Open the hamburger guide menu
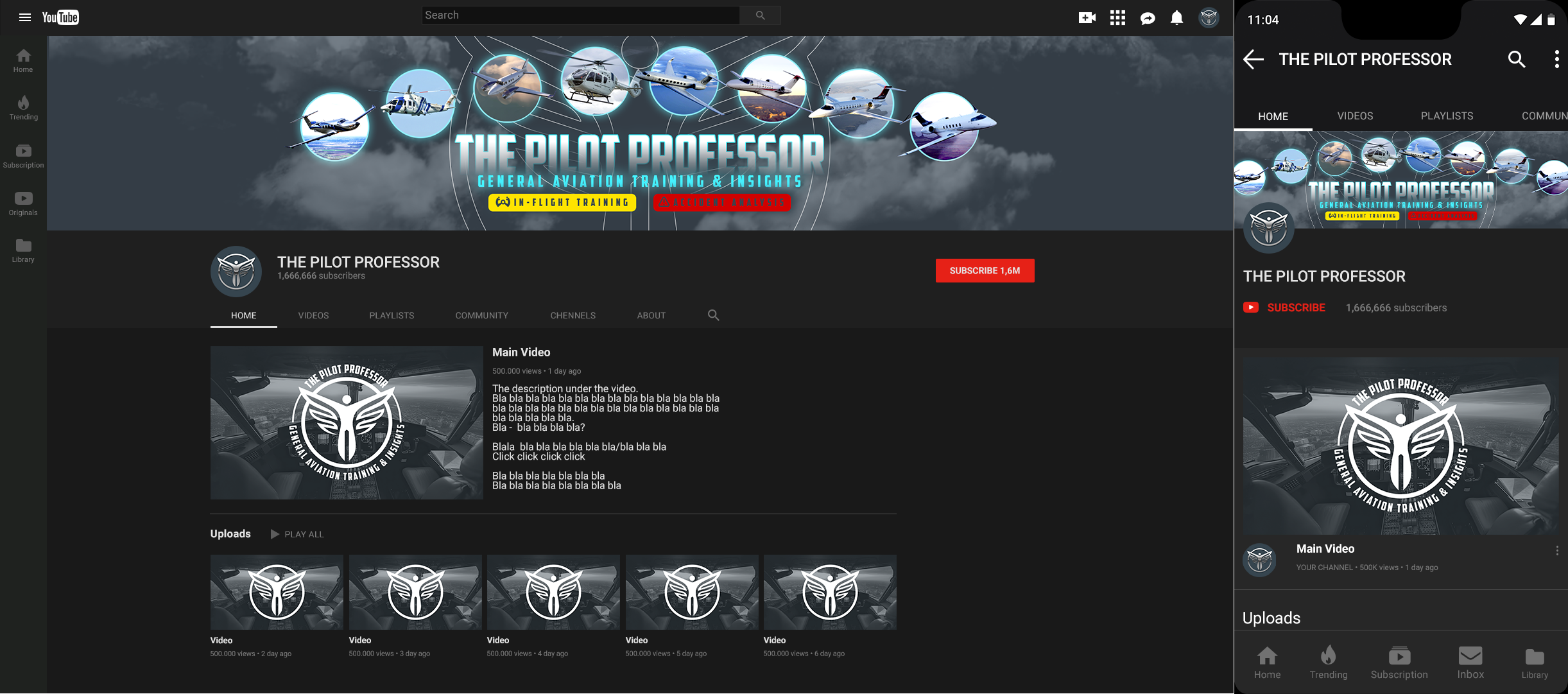This screenshot has height=694, width=1568. [24, 17]
